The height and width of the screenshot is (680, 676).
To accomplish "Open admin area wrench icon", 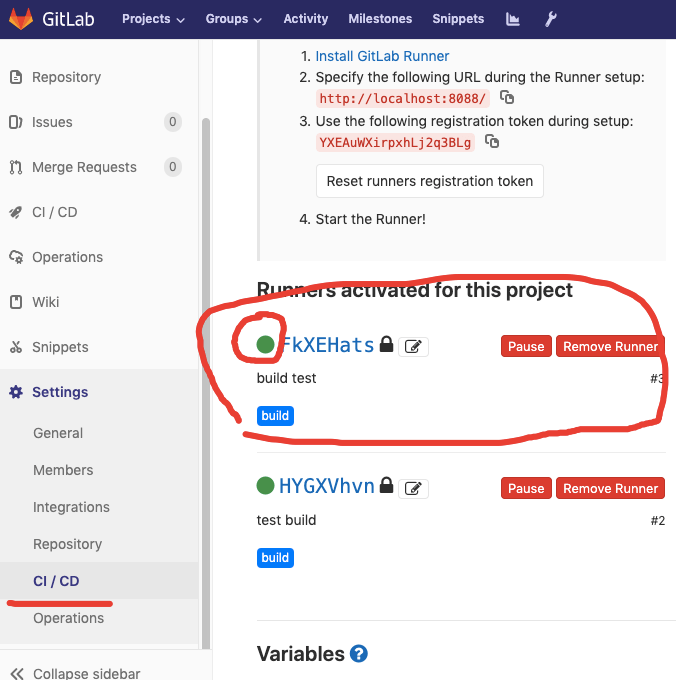I will pyautogui.click(x=551, y=19).
